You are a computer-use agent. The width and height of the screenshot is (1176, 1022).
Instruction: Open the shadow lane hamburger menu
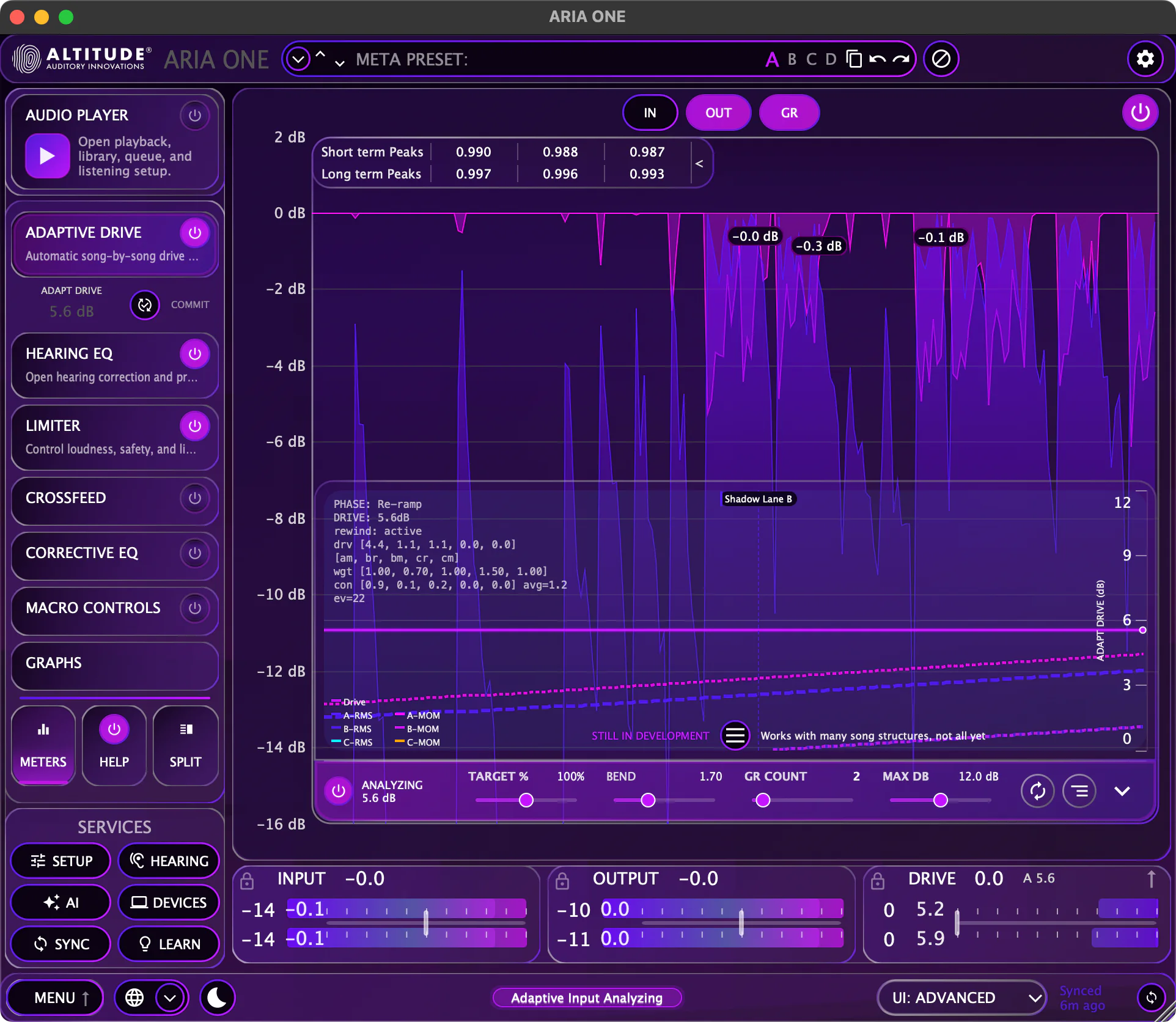(735, 735)
